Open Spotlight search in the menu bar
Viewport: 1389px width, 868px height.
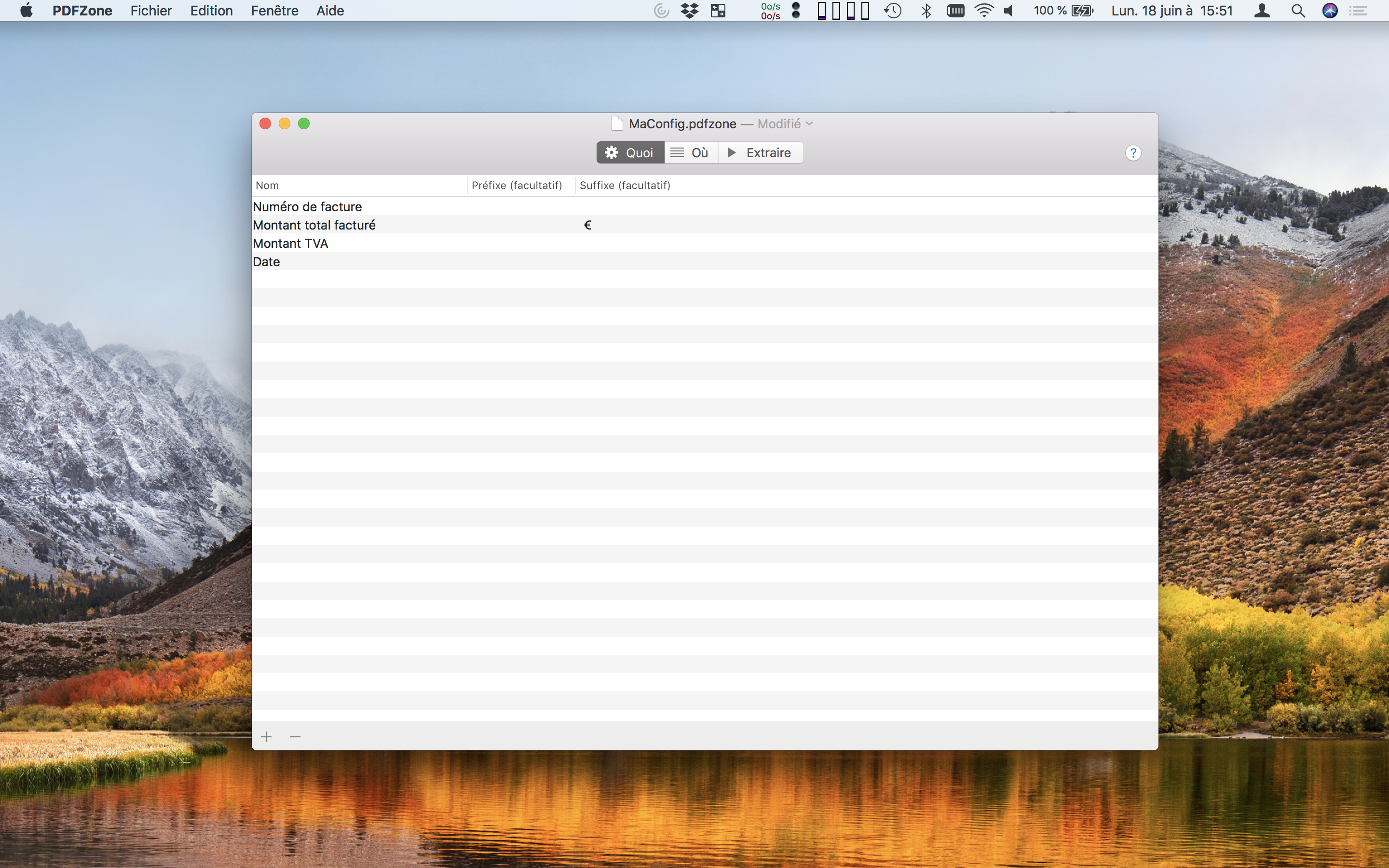pyautogui.click(x=1298, y=11)
